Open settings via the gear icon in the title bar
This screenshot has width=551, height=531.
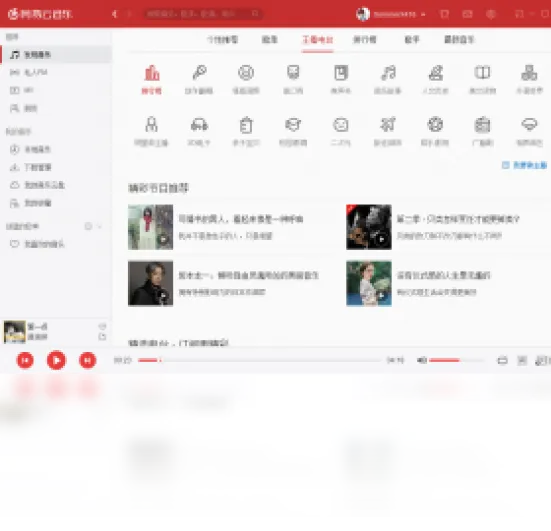491,14
